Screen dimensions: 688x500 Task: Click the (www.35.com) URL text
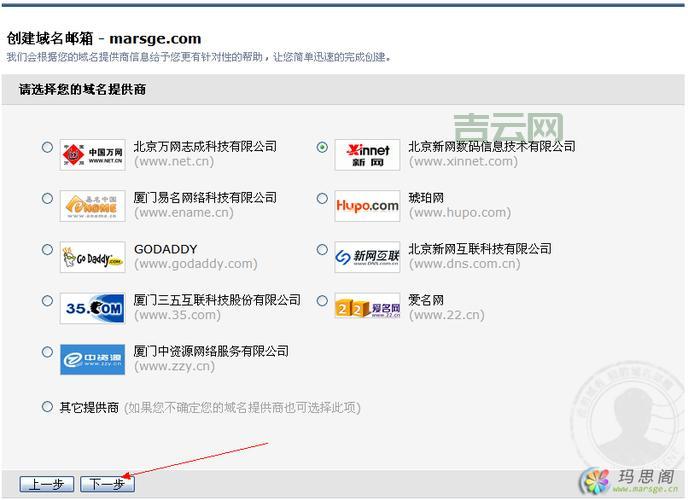[177, 315]
